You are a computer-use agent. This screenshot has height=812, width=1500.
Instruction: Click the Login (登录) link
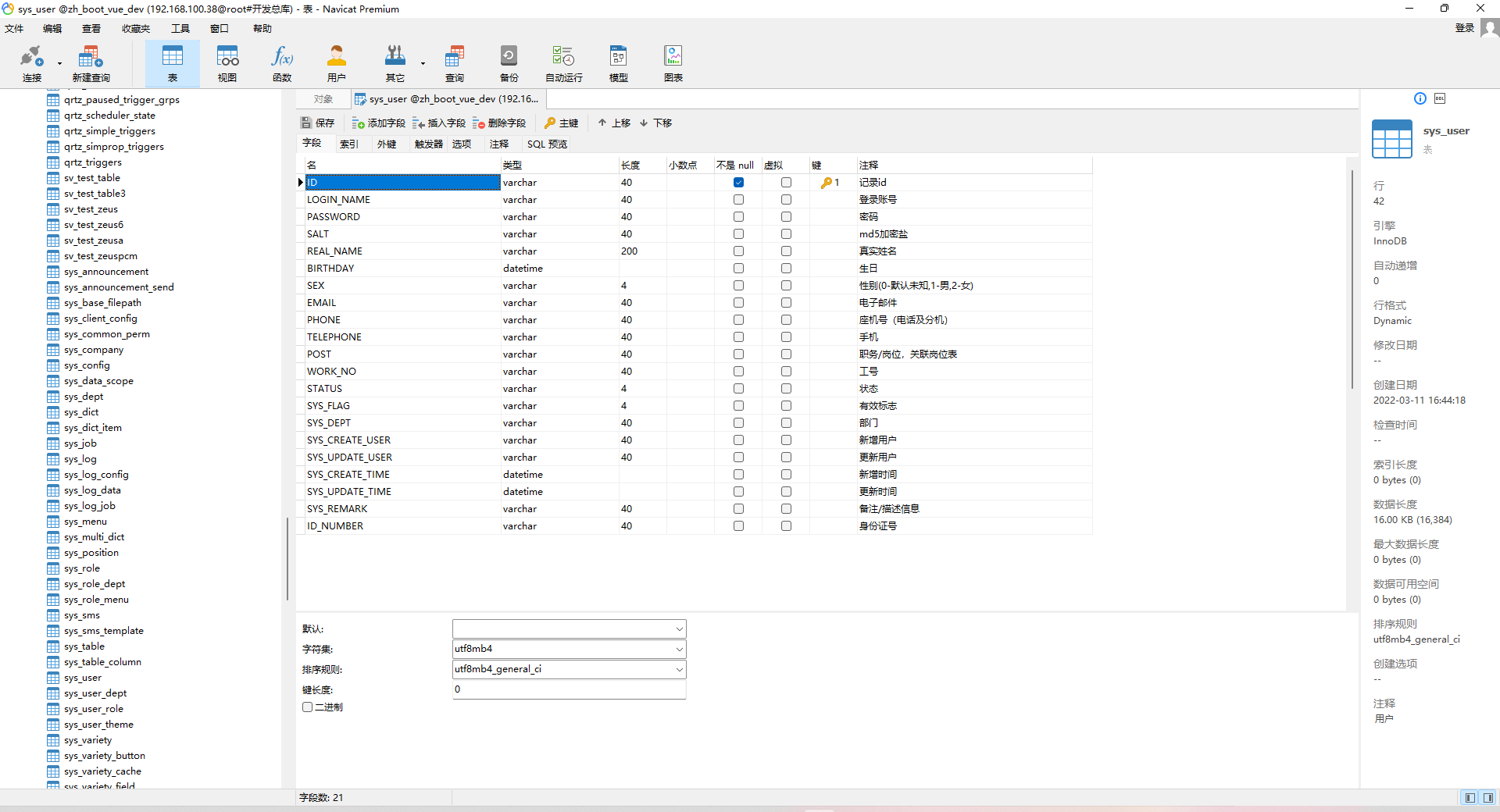click(1464, 28)
